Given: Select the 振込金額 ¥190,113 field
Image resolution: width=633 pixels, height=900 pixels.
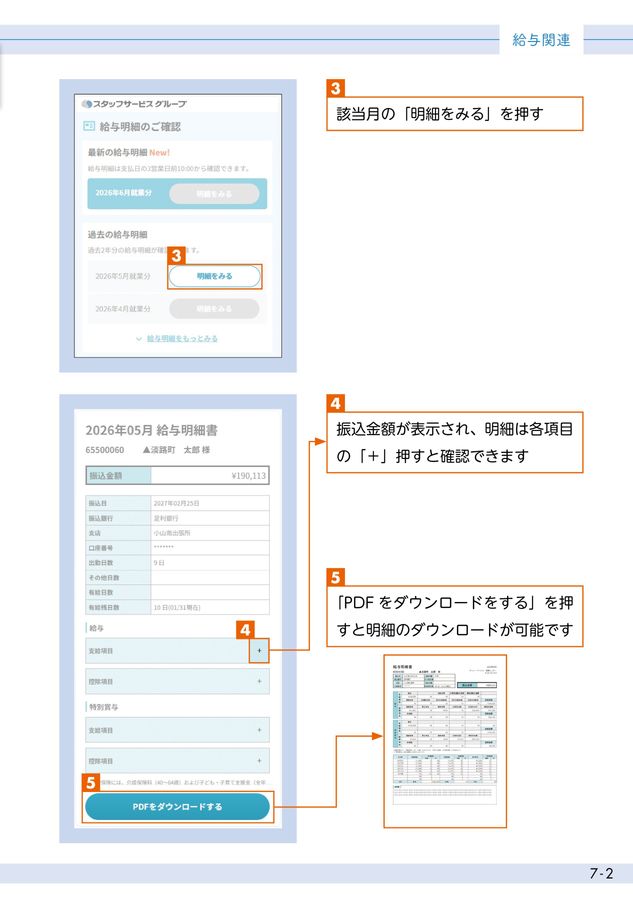Looking at the screenshot, I should 177,475.
